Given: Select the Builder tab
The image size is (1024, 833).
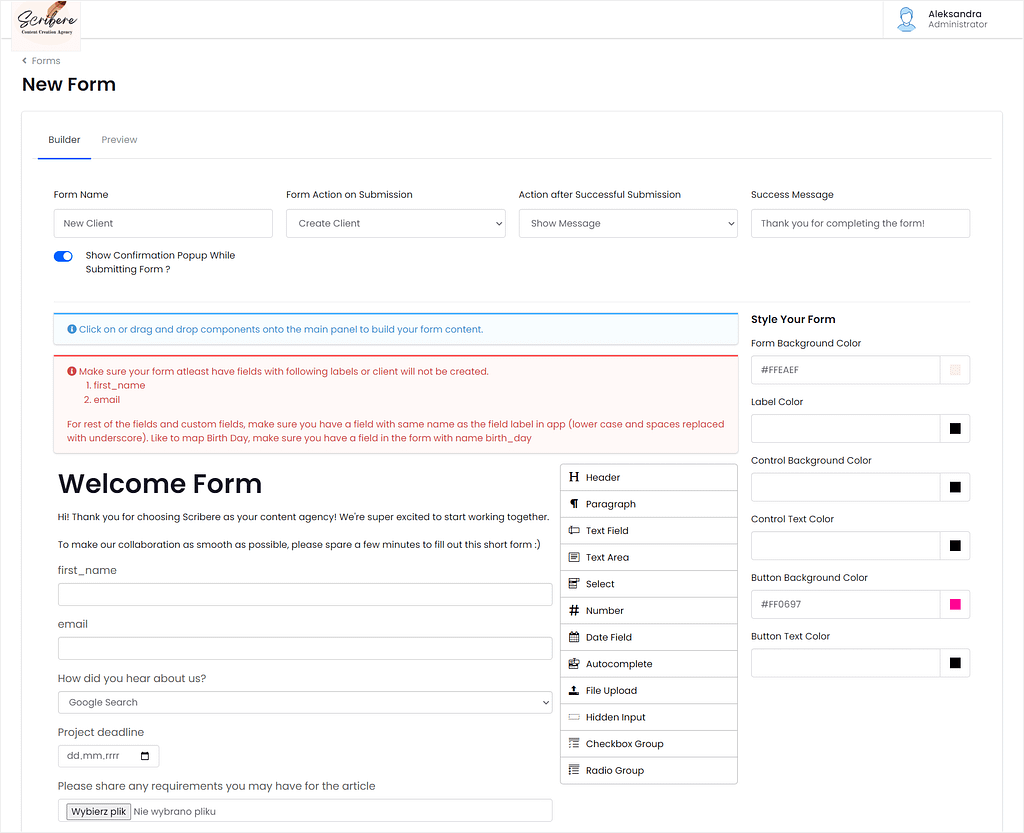Looking at the screenshot, I should 64,140.
